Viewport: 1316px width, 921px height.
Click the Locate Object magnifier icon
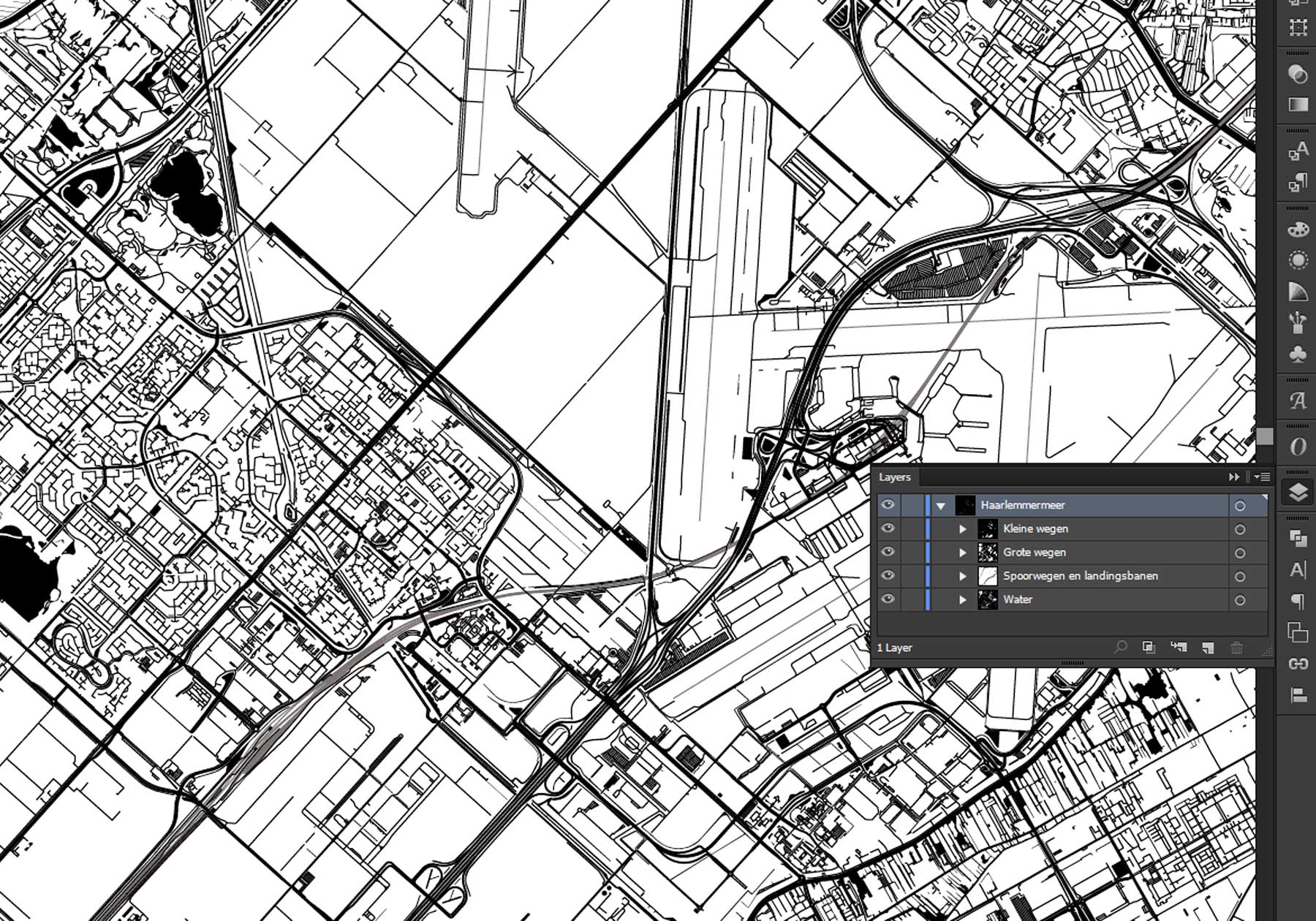pos(1120,647)
